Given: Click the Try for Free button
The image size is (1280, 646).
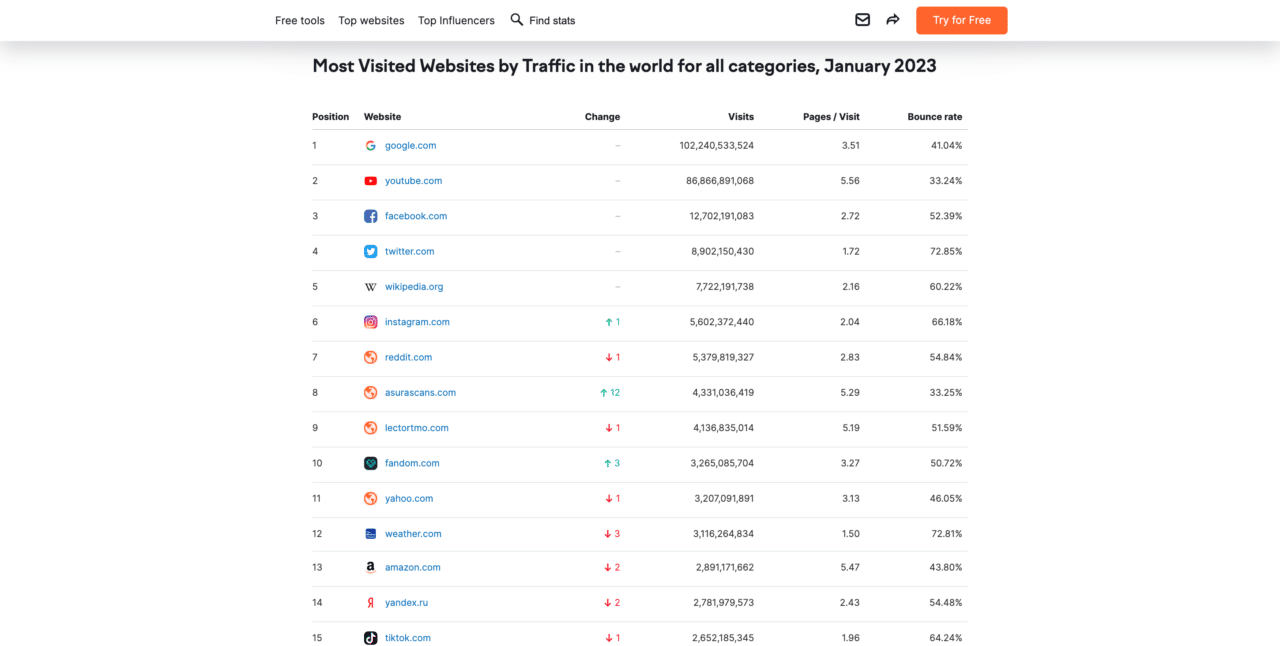Looking at the screenshot, I should pyautogui.click(x=961, y=20).
